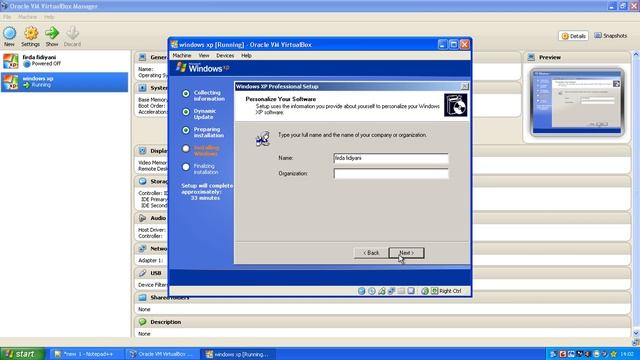Click the 'Host Driver:' label in Audio section

click(x=151, y=230)
